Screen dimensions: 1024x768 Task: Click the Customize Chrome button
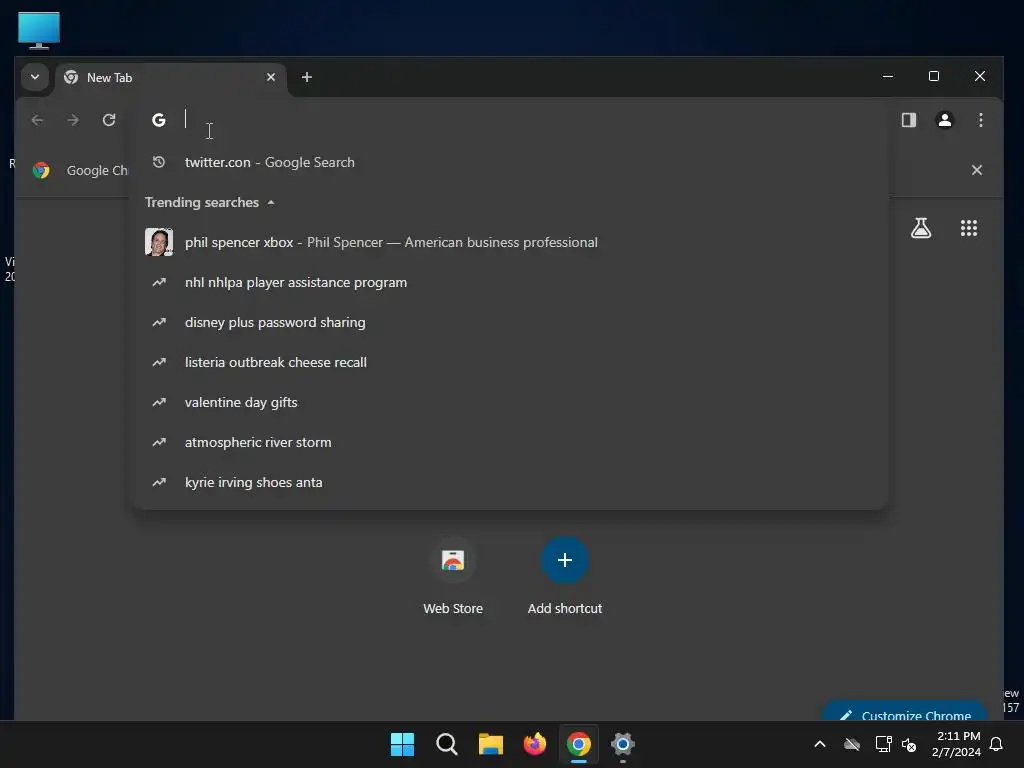coord(905,712)
